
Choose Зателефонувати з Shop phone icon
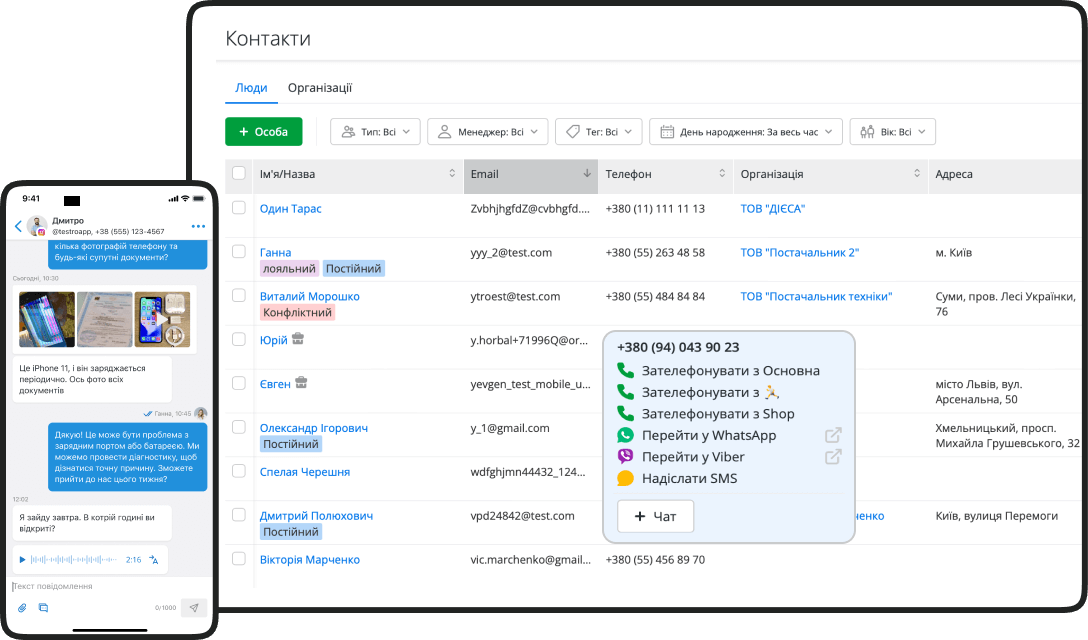(x=625, y=414)
